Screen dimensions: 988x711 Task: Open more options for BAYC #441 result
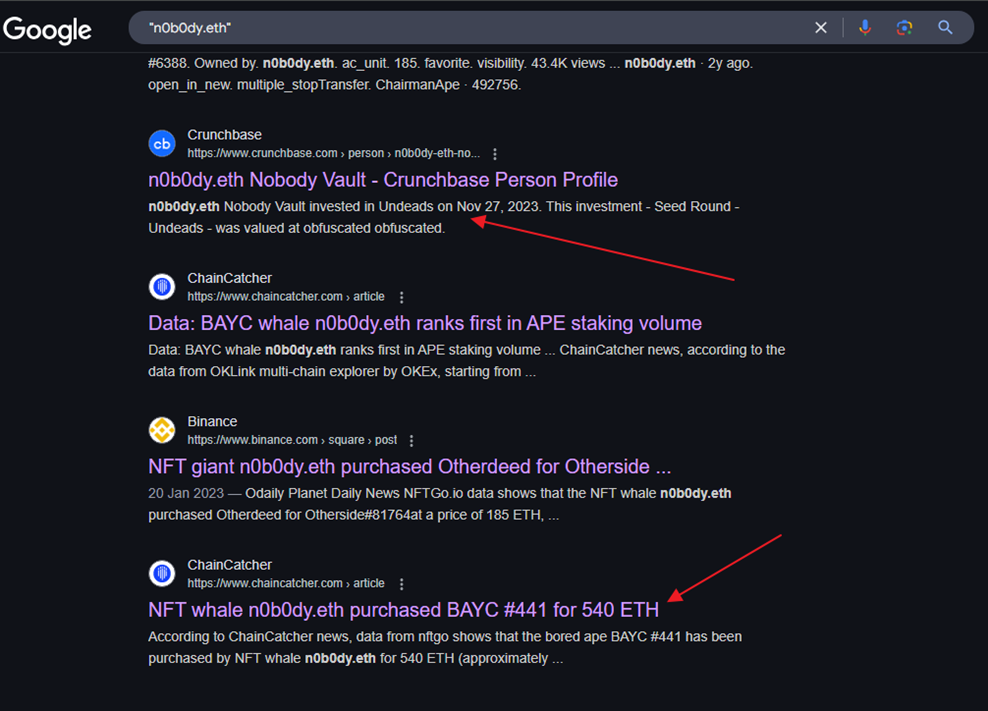pos(402,584)
